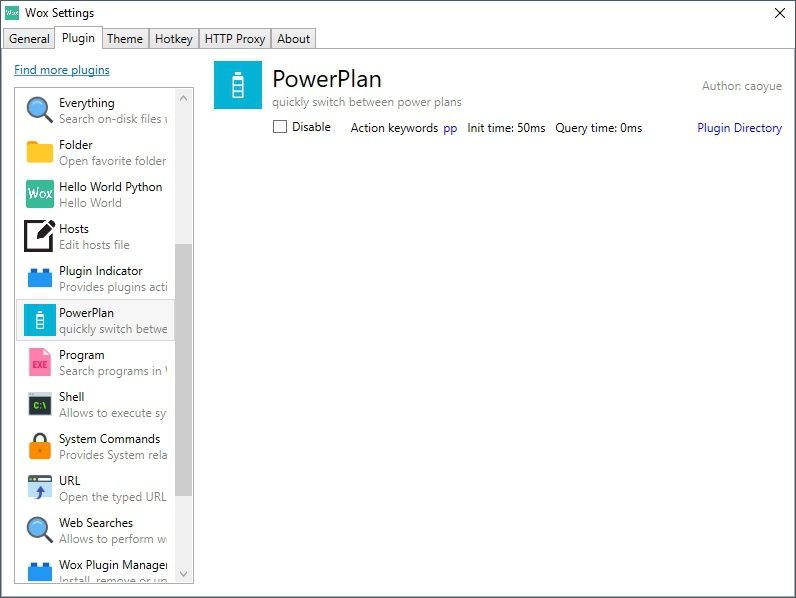Click the Hello World Python Wox icon
796x598 pixels.
(40, 193)
